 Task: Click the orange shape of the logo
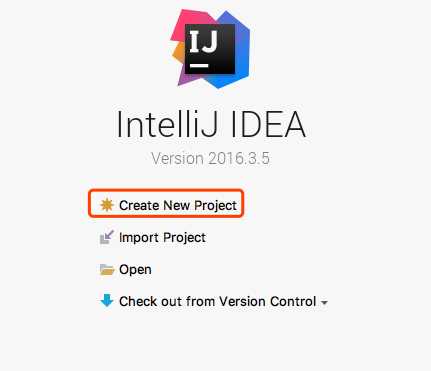179,53
